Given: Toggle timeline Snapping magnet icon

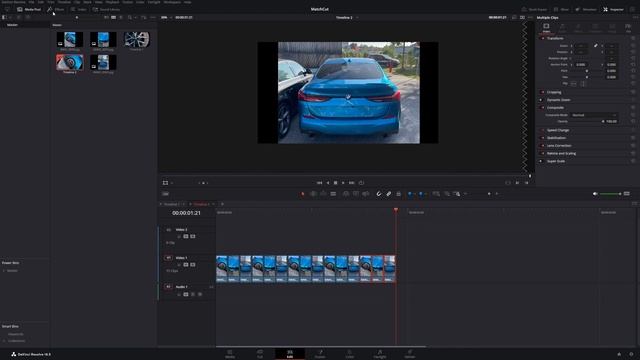Looking at the screenshot, I should (x=378, y=194).
